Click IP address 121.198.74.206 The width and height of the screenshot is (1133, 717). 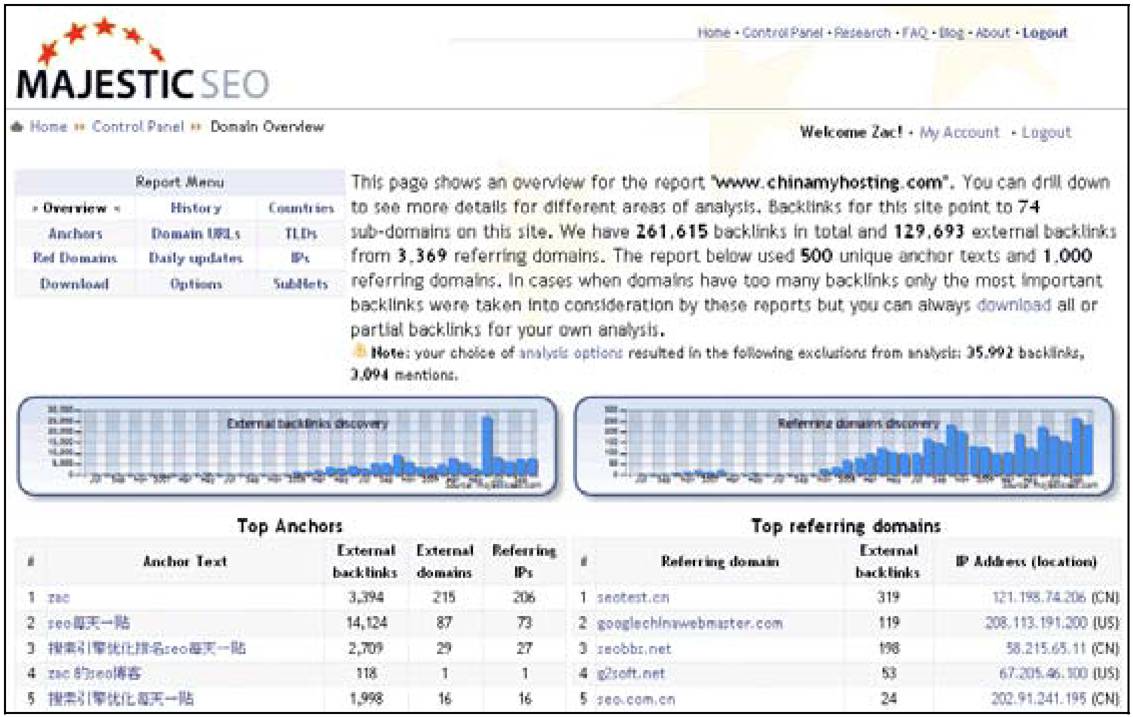tap(1039, 598)
